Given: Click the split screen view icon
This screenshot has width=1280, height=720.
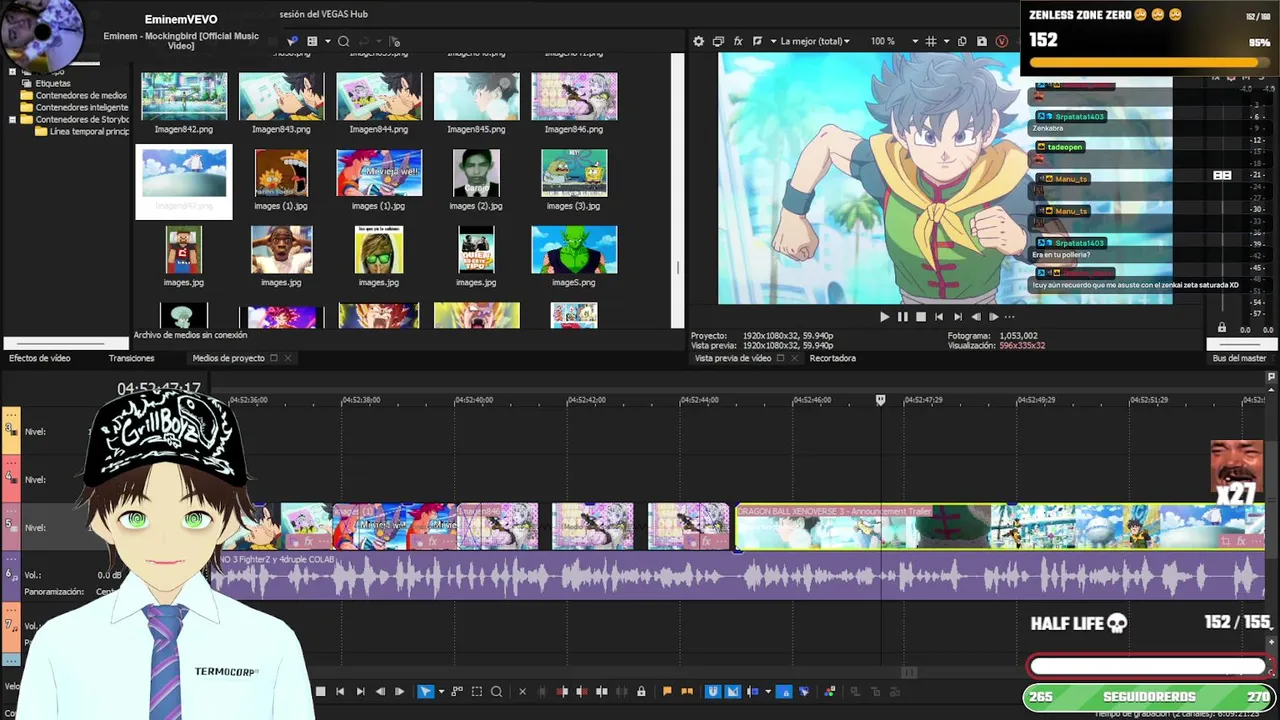Looking at the screenshot, I should point(757,41).
